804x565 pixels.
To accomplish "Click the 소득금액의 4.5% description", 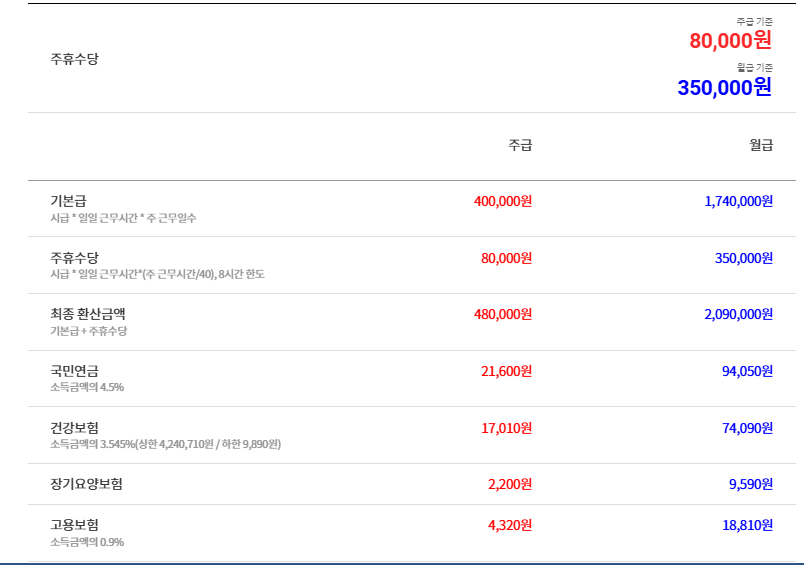I will 87,388.
